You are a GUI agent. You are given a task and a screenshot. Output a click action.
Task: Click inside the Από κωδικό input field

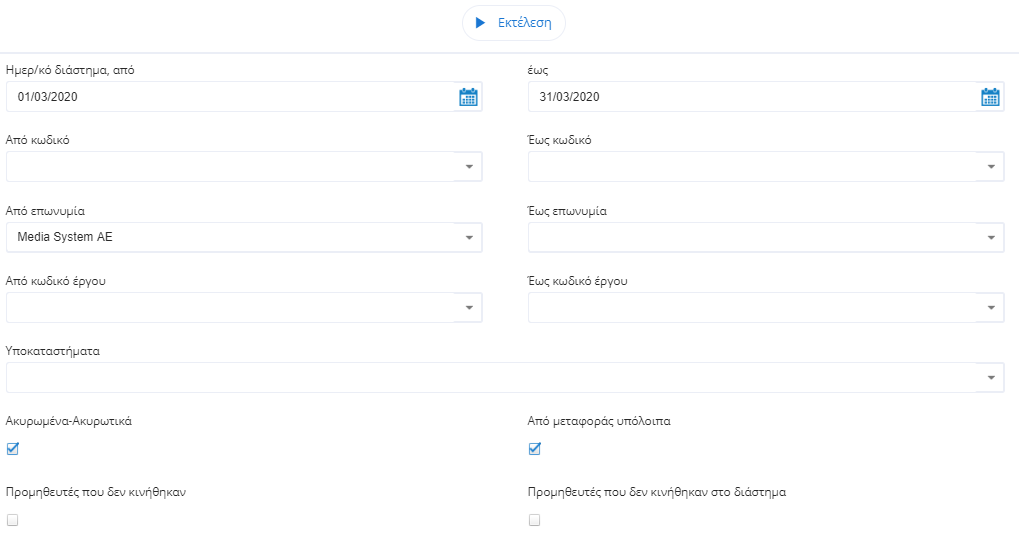(230, 167)
